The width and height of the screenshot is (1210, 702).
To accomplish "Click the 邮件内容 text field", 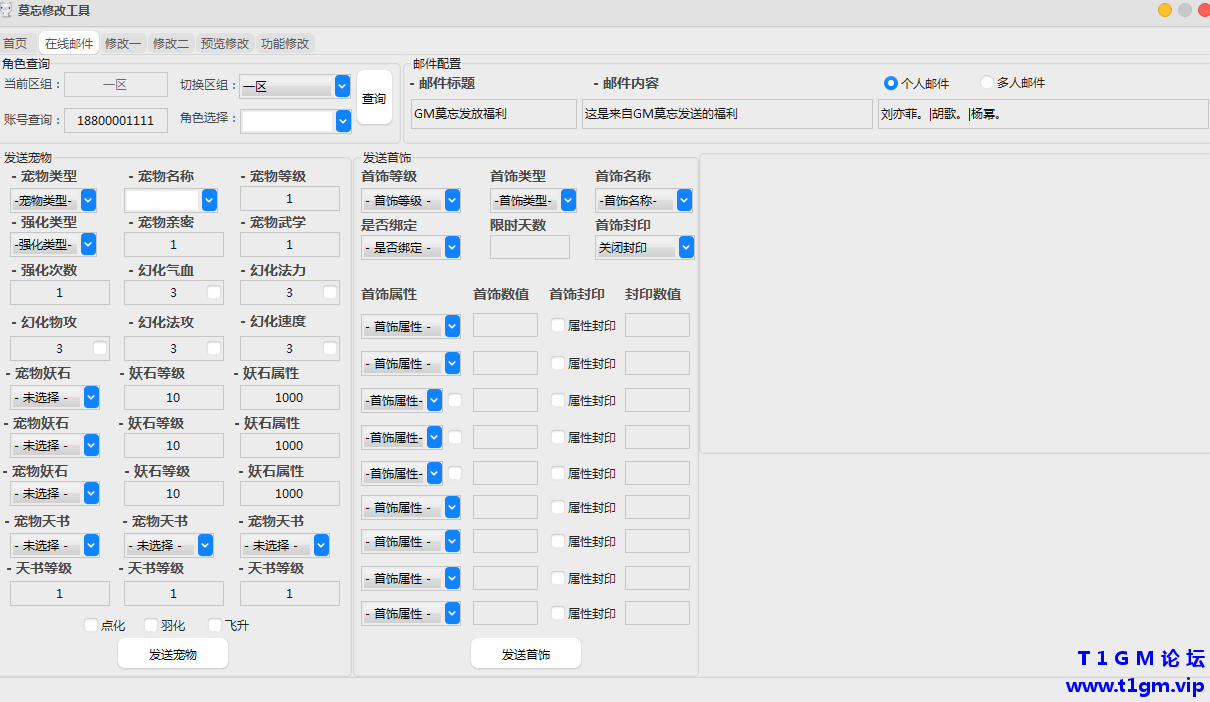I will (x=727, y=114).
